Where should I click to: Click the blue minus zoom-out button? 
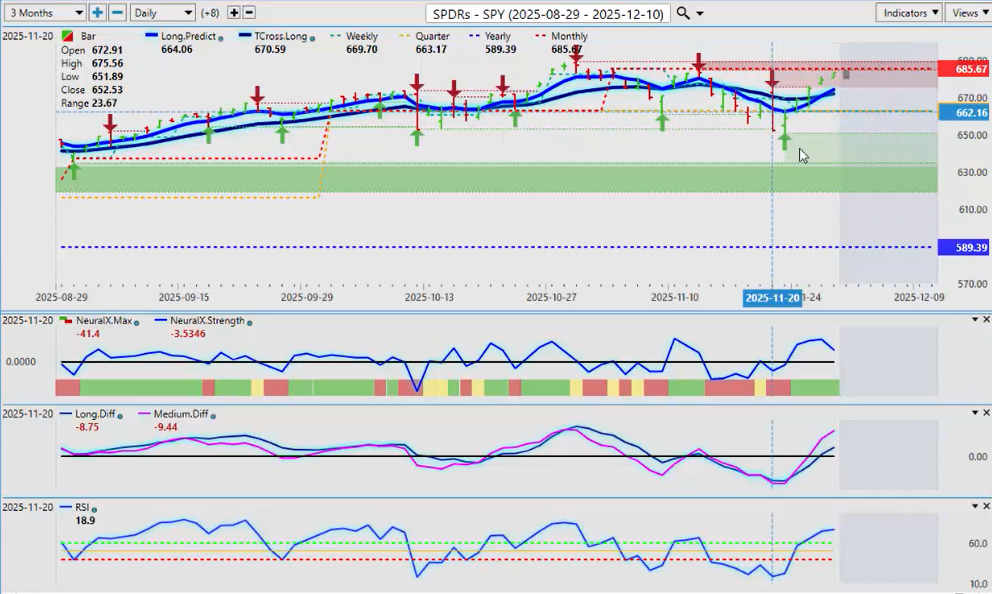click(117, 13)
